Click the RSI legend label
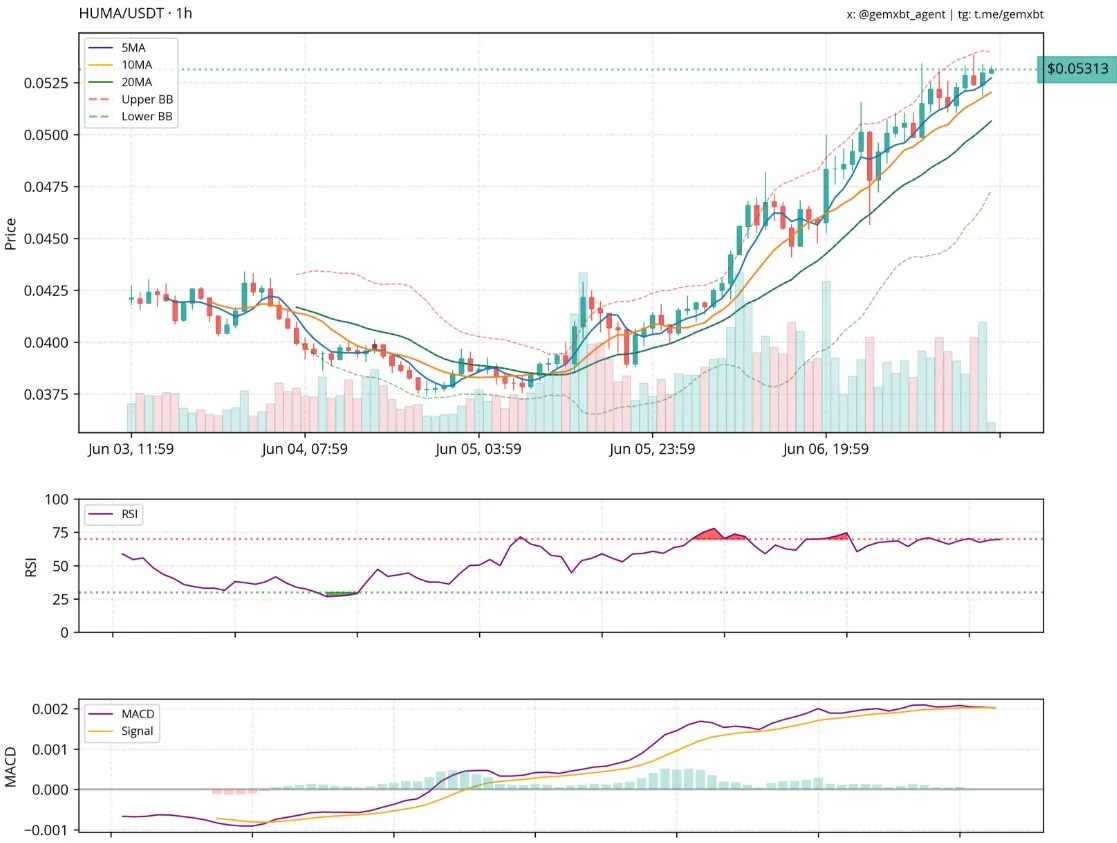Image resolution: width=1117 pixels, height=843 pixels. click(x=130, y=515)
